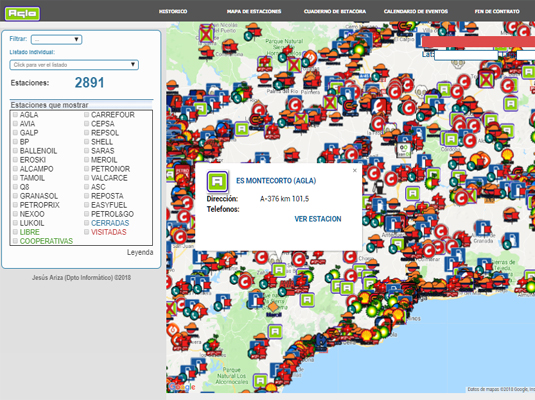Tick the LUKOIL checkbox
Viewport: 535px width, 400px height.
15,223
